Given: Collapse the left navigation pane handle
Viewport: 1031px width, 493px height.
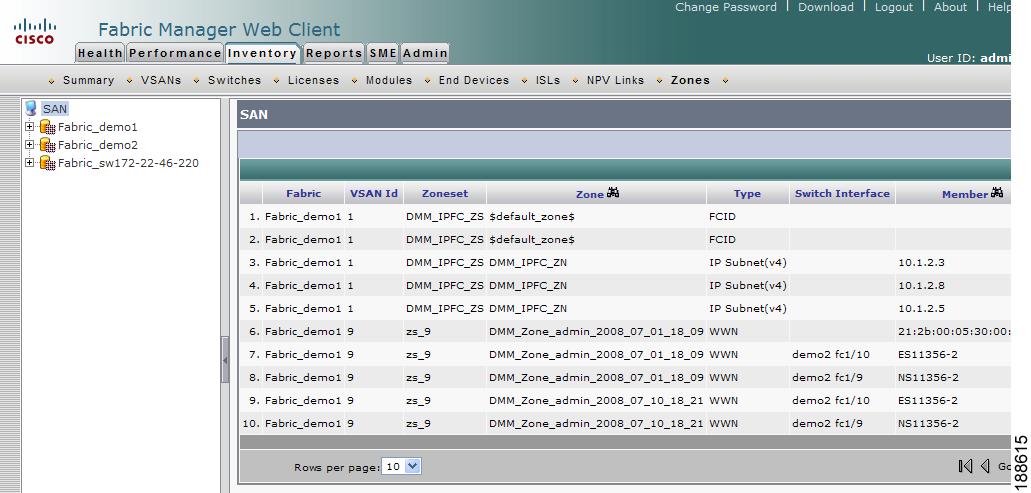Looking at the screenshot, I should point(225,360).
